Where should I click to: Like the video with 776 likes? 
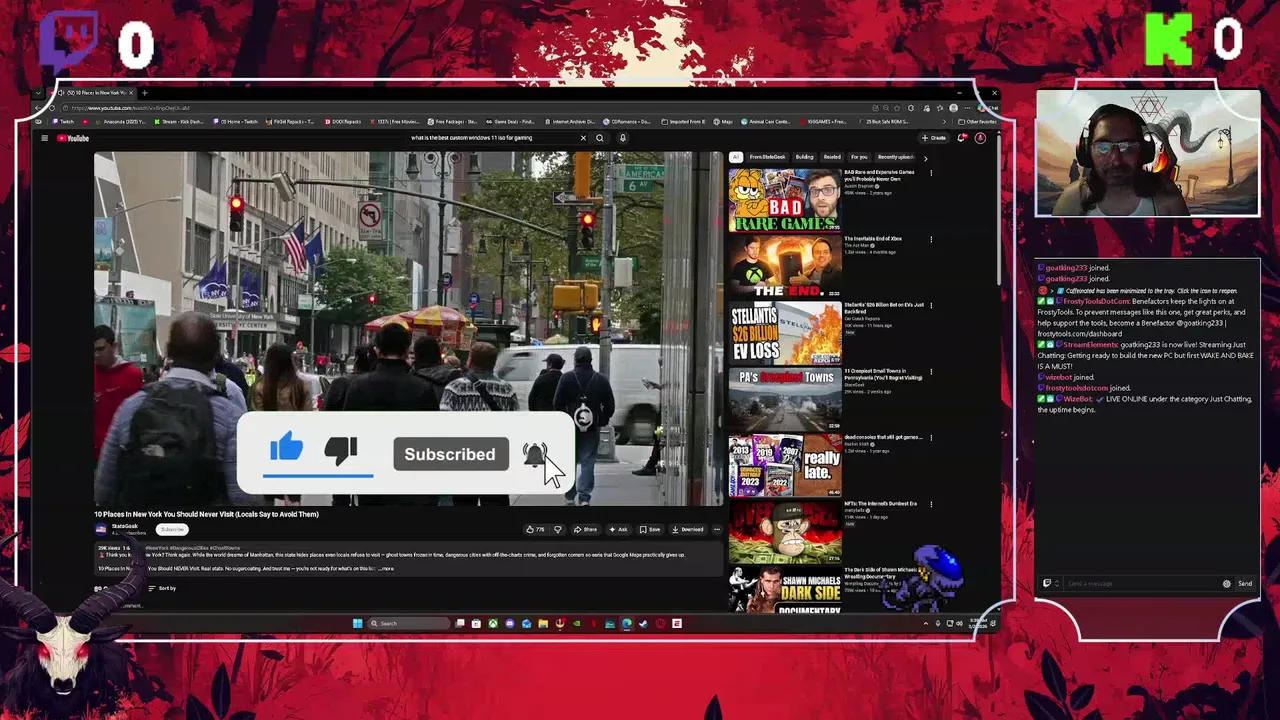point(535,529)
